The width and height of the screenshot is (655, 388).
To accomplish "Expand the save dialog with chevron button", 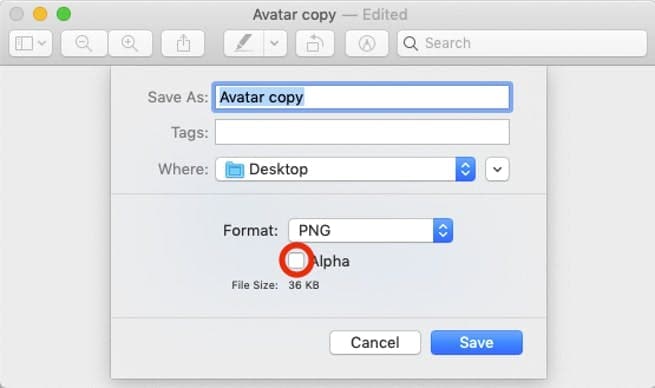I will pos(497,169).
